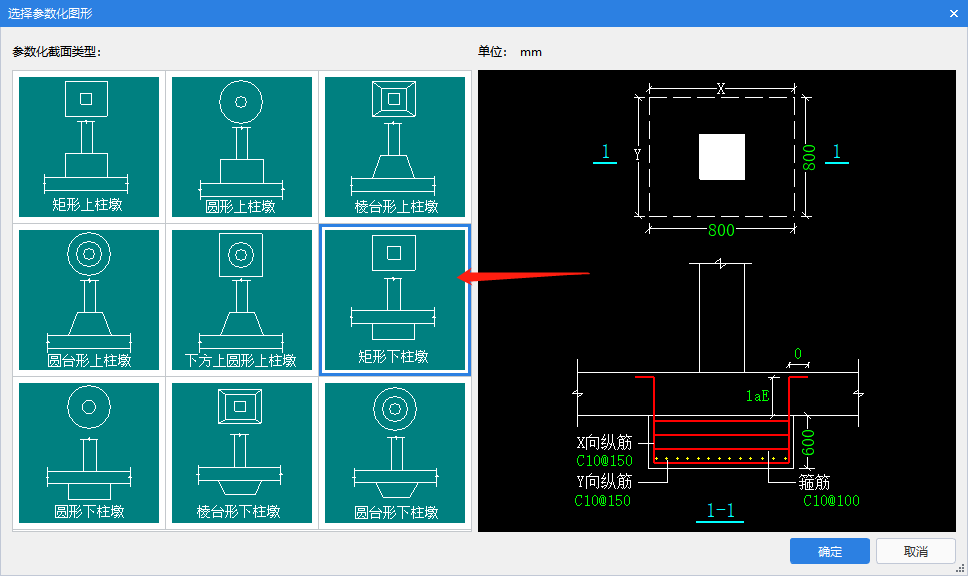Select the highlighted 矩形下柱墩 tile
968x576 pixels.
395,300
